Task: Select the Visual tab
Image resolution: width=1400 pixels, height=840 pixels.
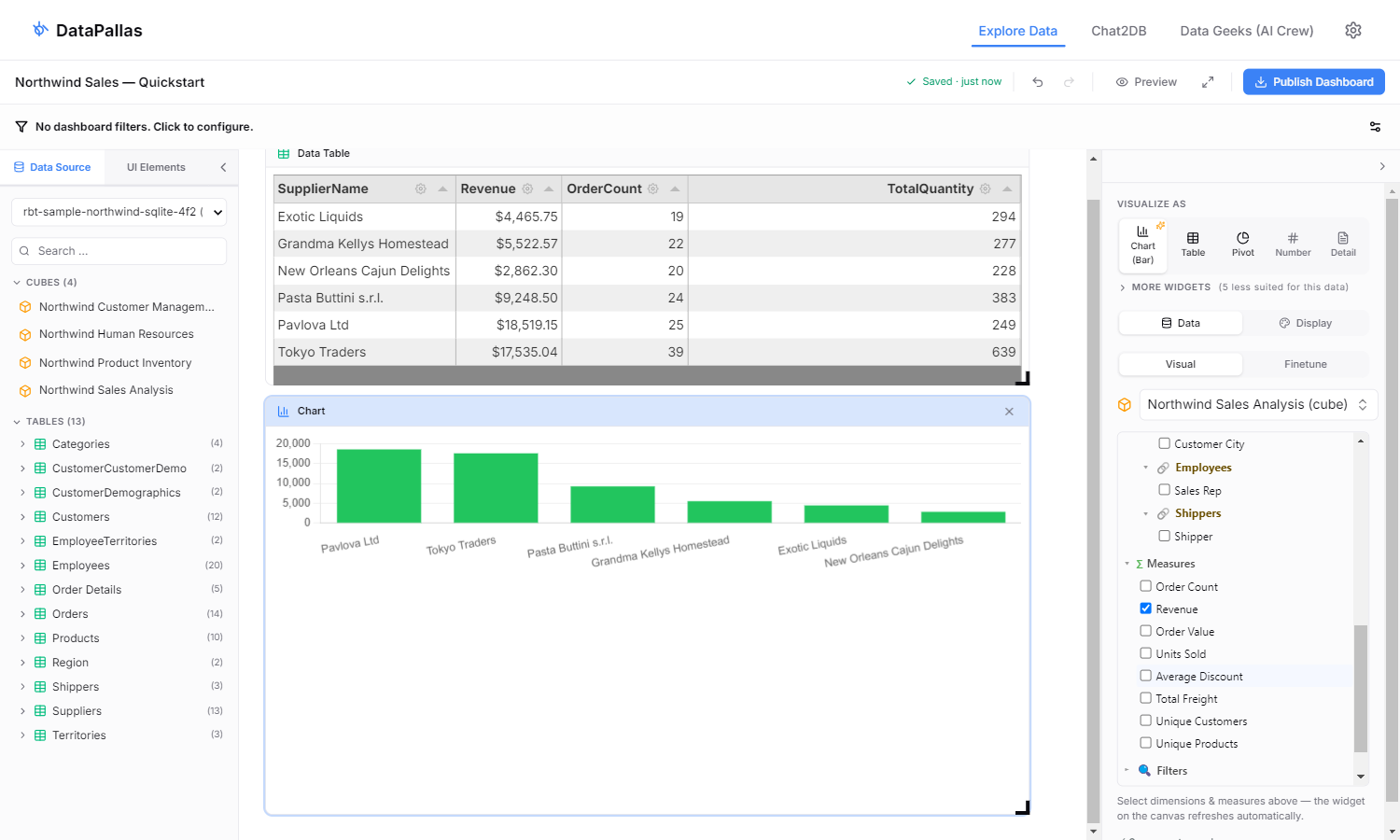Action: click(x=1181, y=364)
